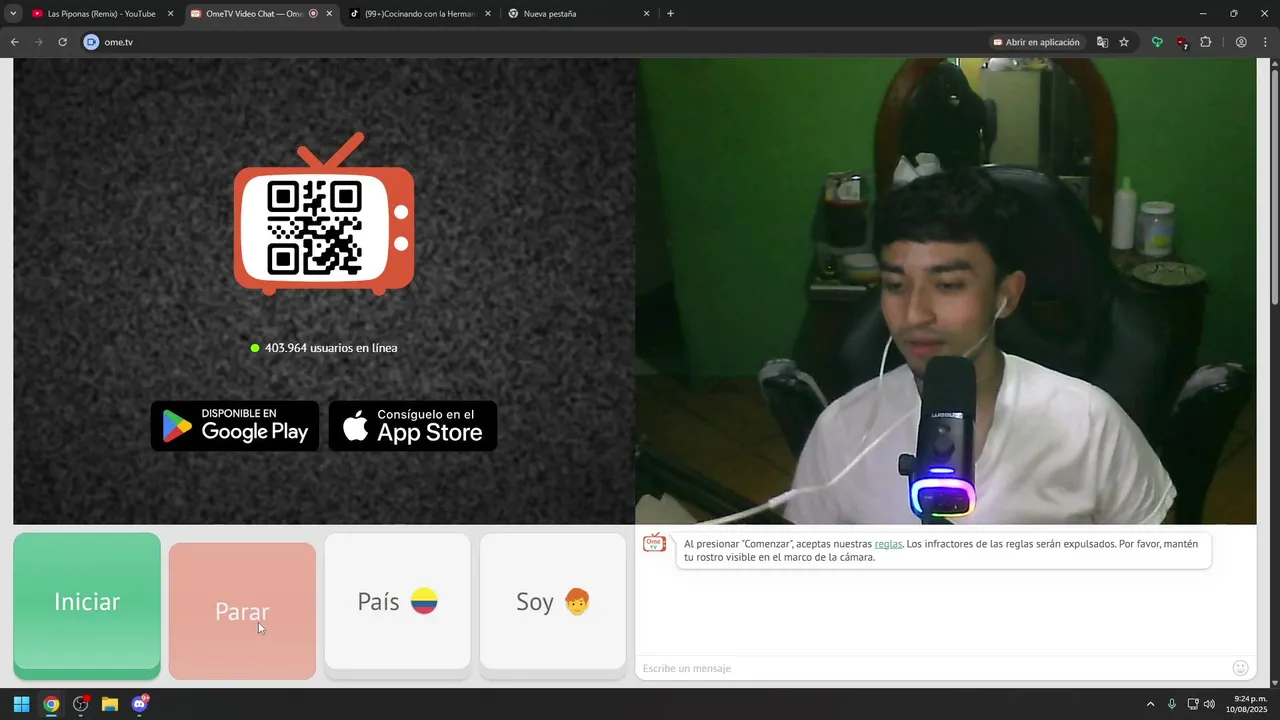Viewport: 1280px width, 720px height.
Task: Reload the ome.tv page
Action: 62,42
